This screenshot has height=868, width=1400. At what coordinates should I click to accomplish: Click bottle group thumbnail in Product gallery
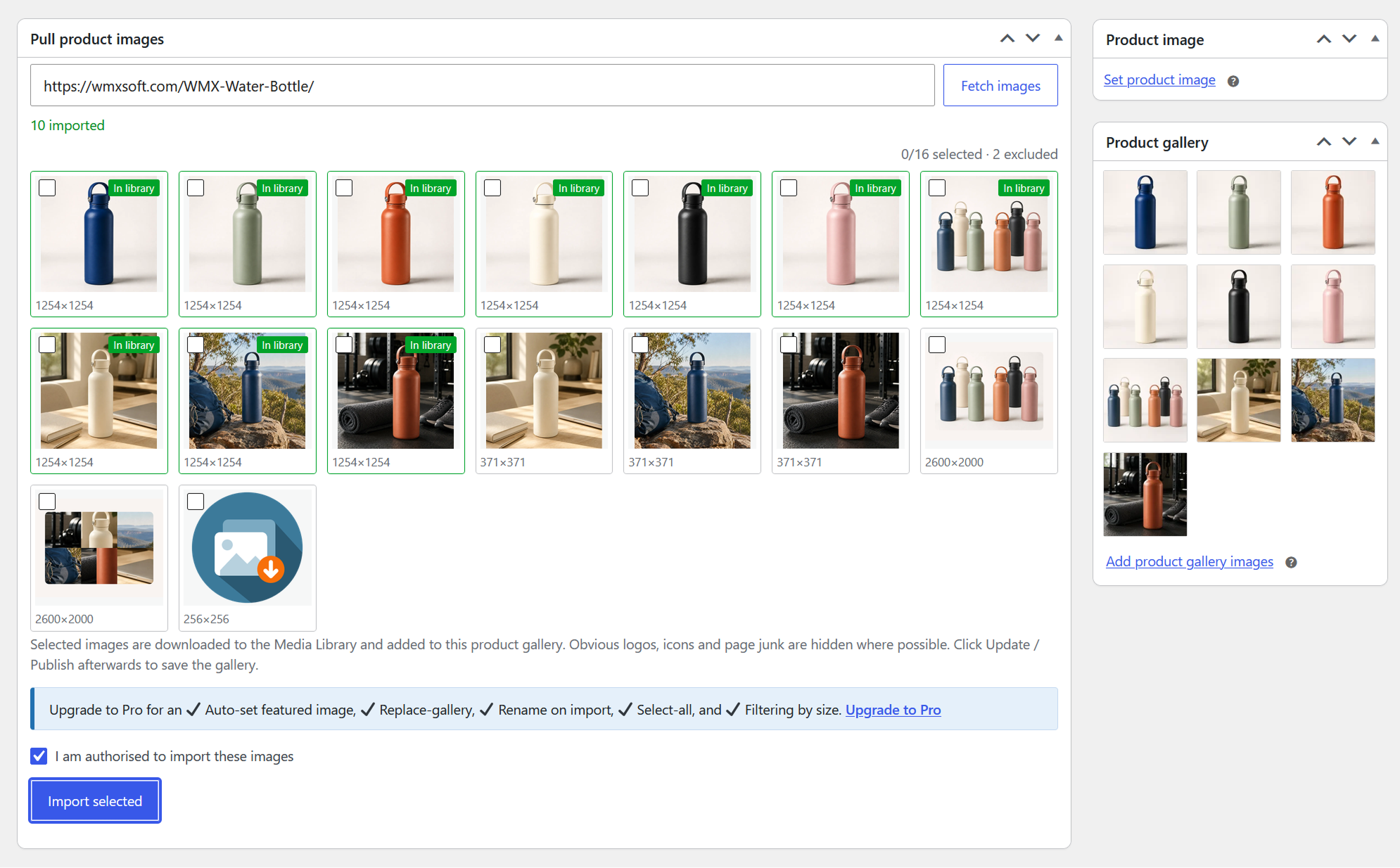1145,400
